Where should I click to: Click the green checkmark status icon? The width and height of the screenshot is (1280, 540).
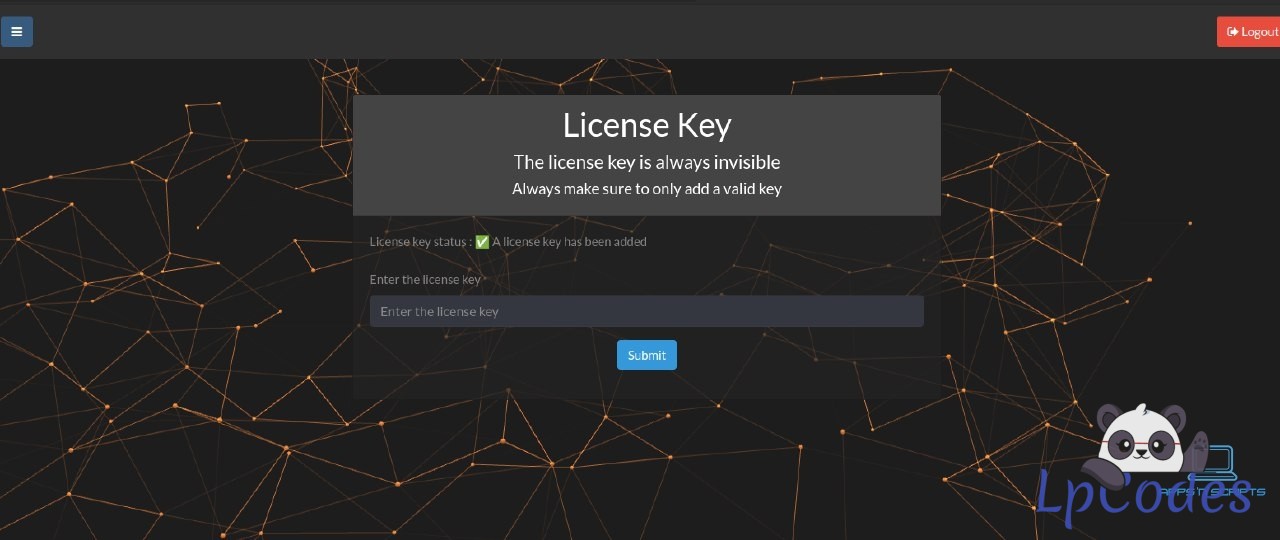tap(482, 242)
